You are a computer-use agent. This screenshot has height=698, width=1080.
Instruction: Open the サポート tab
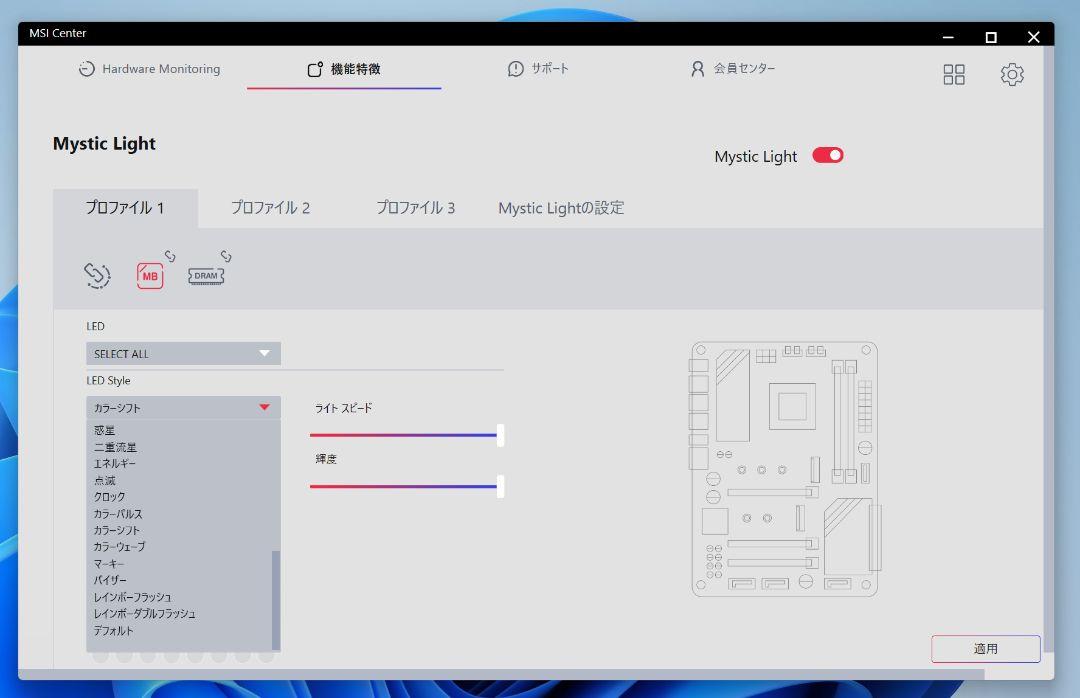coord(538,69)
